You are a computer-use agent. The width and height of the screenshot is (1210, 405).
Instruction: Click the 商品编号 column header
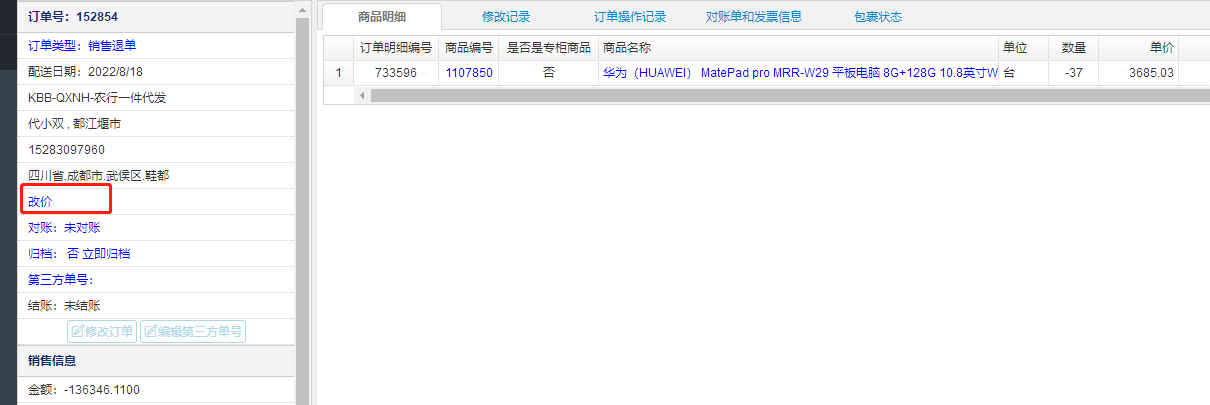pyautogui.click(x=469, y=47)
